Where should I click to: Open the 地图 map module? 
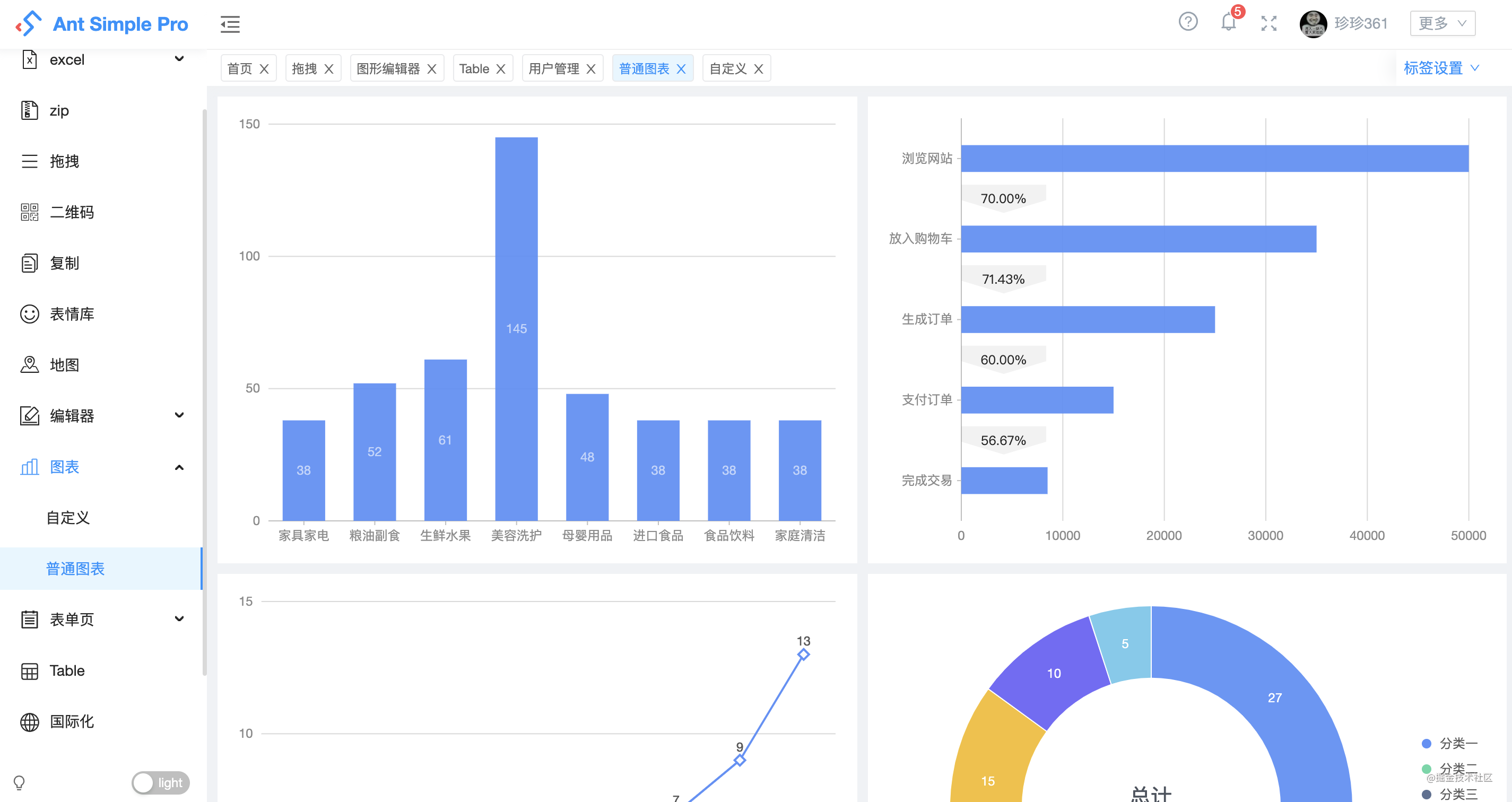65,364
